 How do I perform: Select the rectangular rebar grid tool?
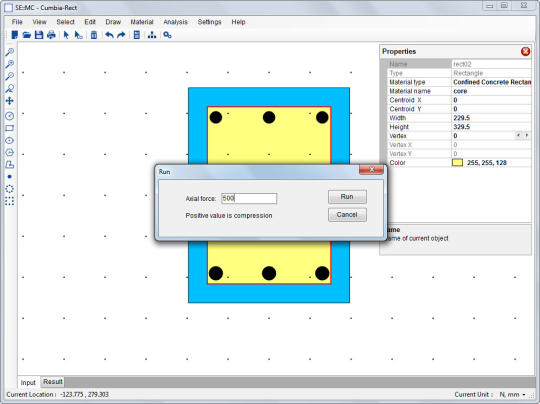[10, 201]
